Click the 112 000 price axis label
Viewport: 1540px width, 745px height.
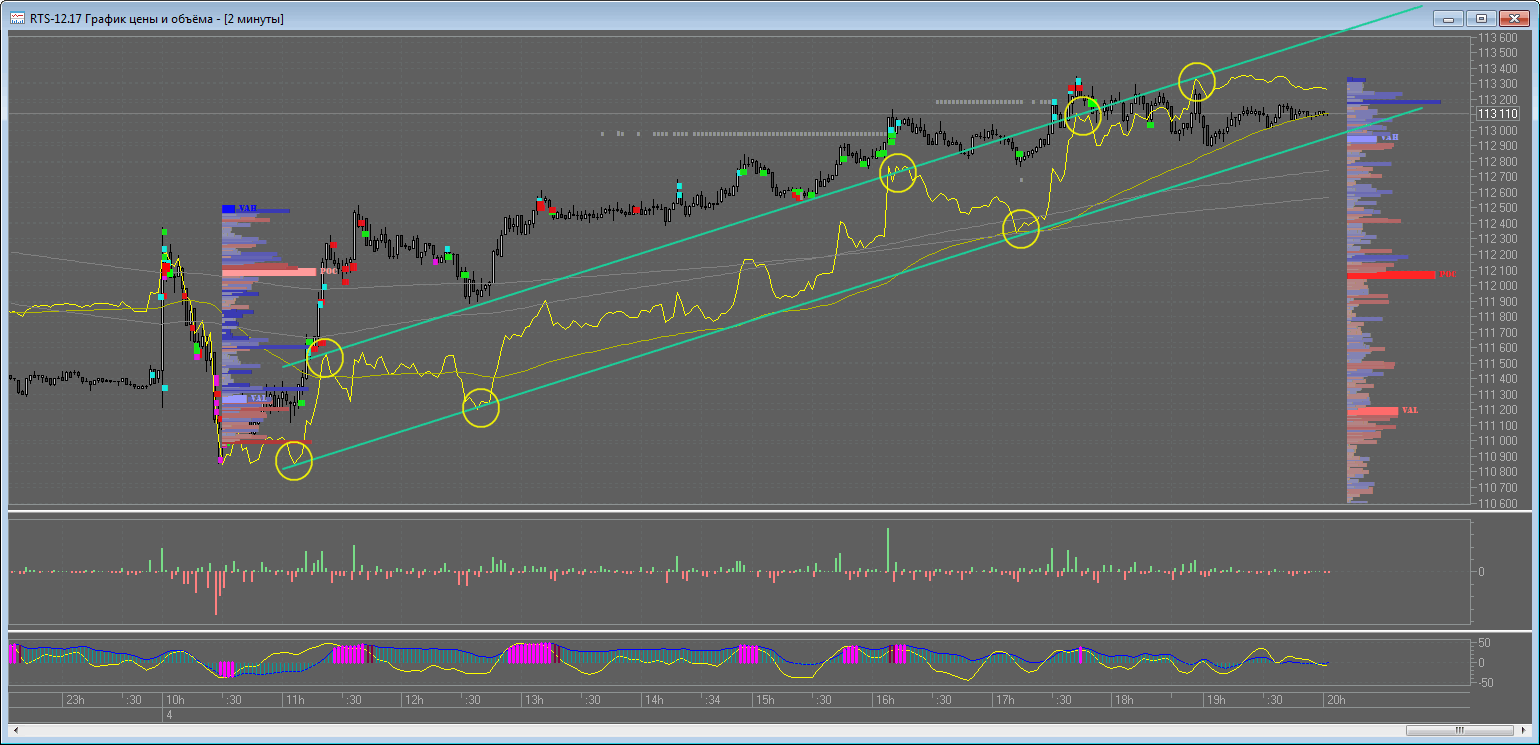pos(1498,286)
